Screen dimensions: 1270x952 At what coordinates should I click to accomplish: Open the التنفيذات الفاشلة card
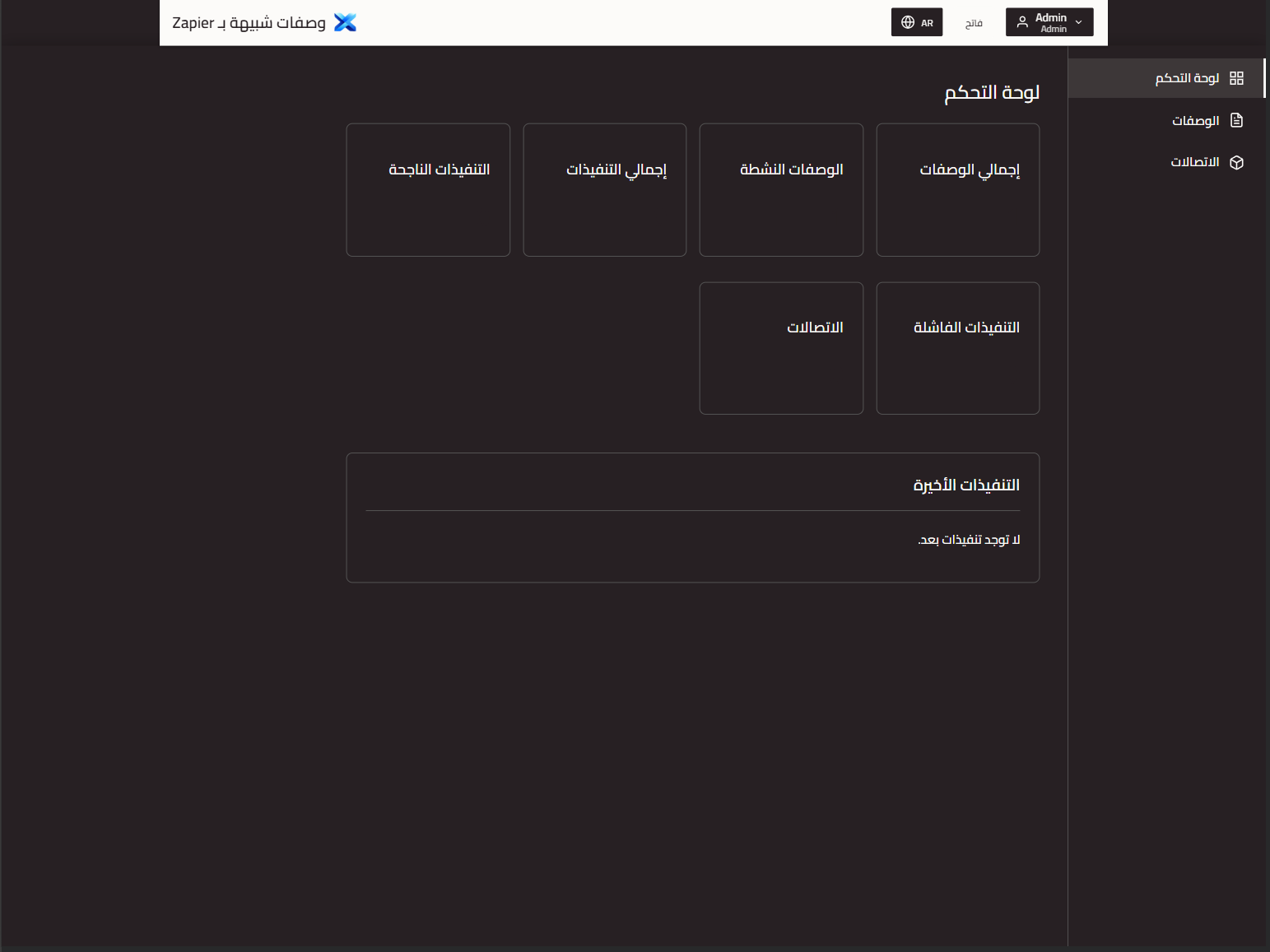coord(957,347)
